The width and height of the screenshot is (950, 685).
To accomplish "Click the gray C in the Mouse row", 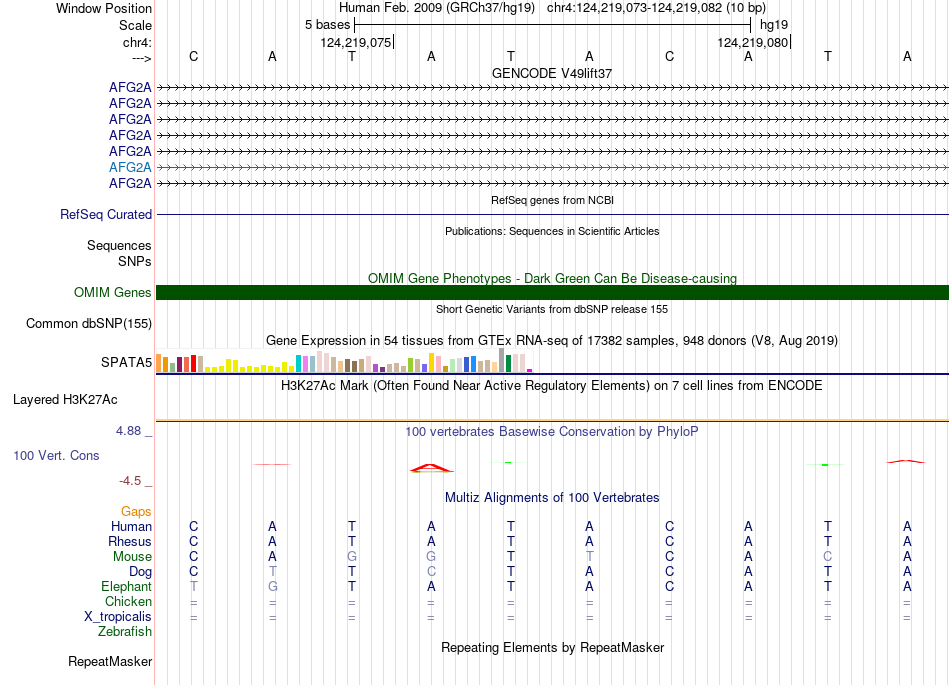I will pyautogui.click(x=828, y=557).
